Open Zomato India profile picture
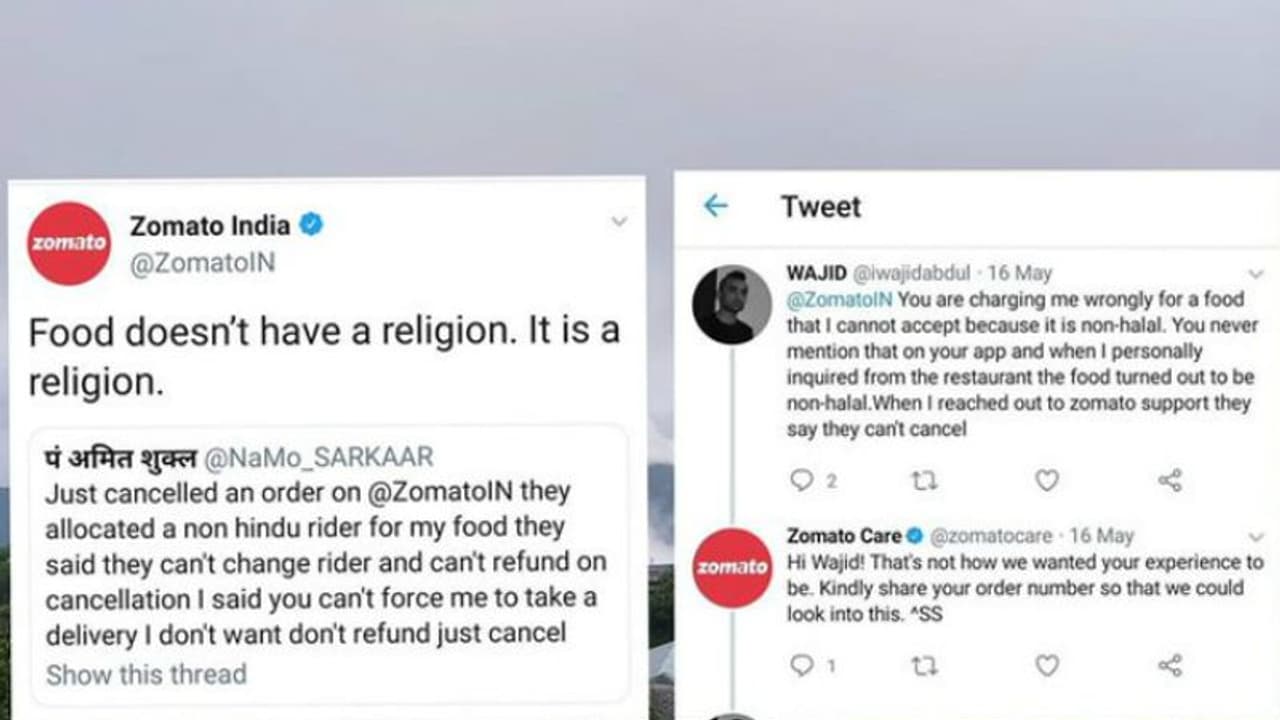Screen dimensions: 1280x720 coord(69,243)
